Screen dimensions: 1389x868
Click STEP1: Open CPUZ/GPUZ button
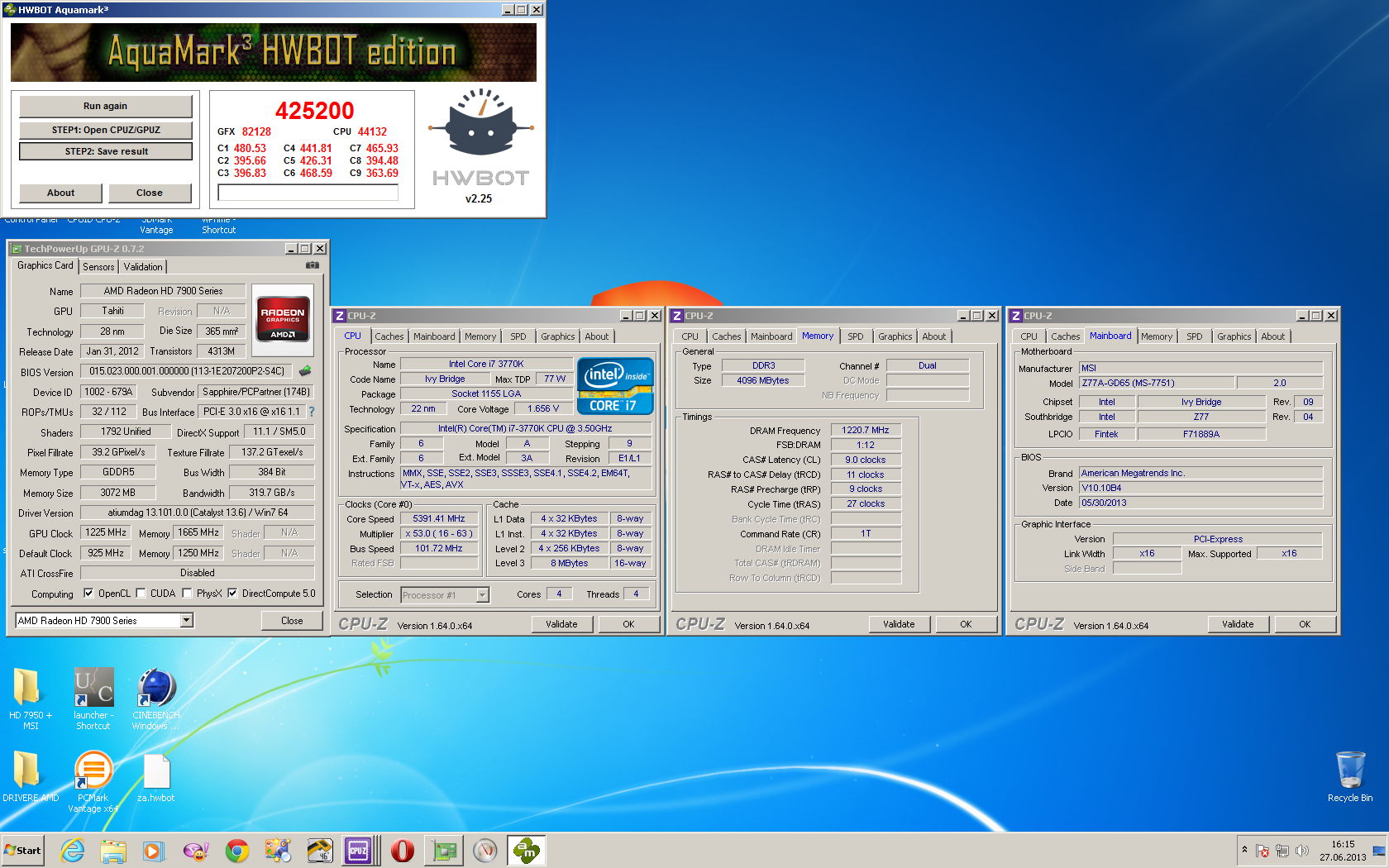coord(106,130)
